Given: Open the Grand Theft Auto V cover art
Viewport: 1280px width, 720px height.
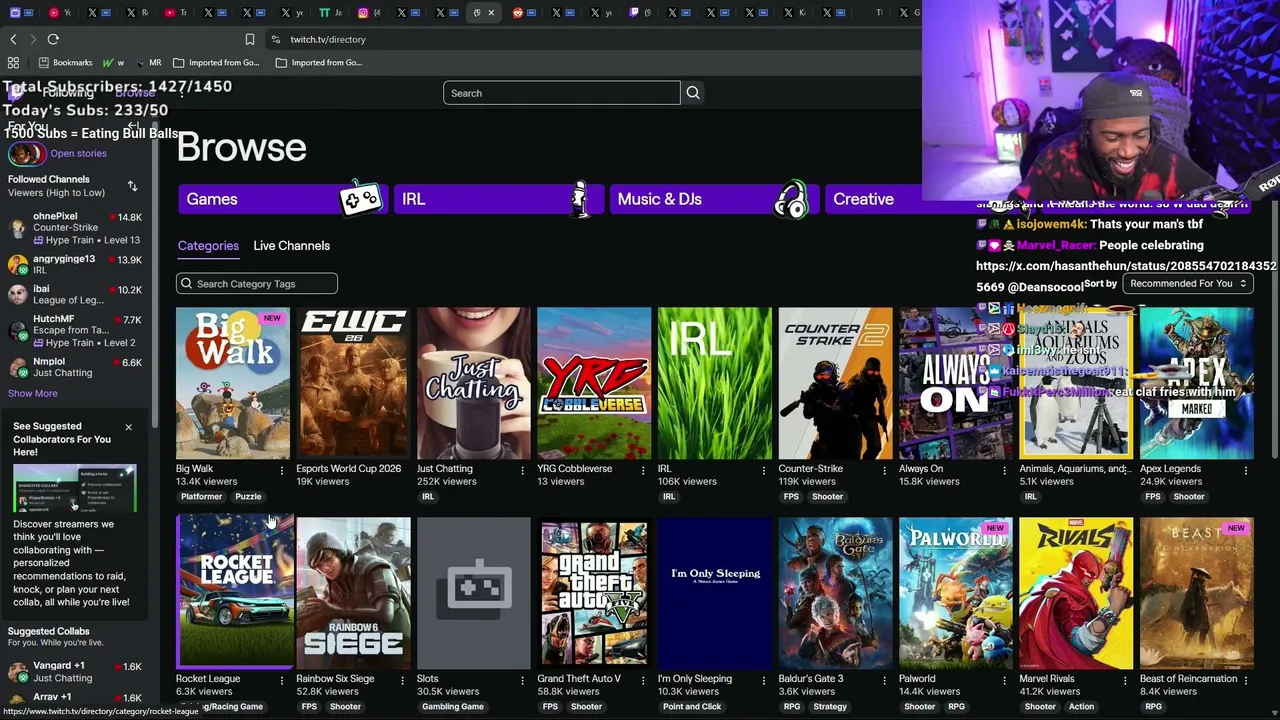Looking at the screenshot, I should 594,593.
